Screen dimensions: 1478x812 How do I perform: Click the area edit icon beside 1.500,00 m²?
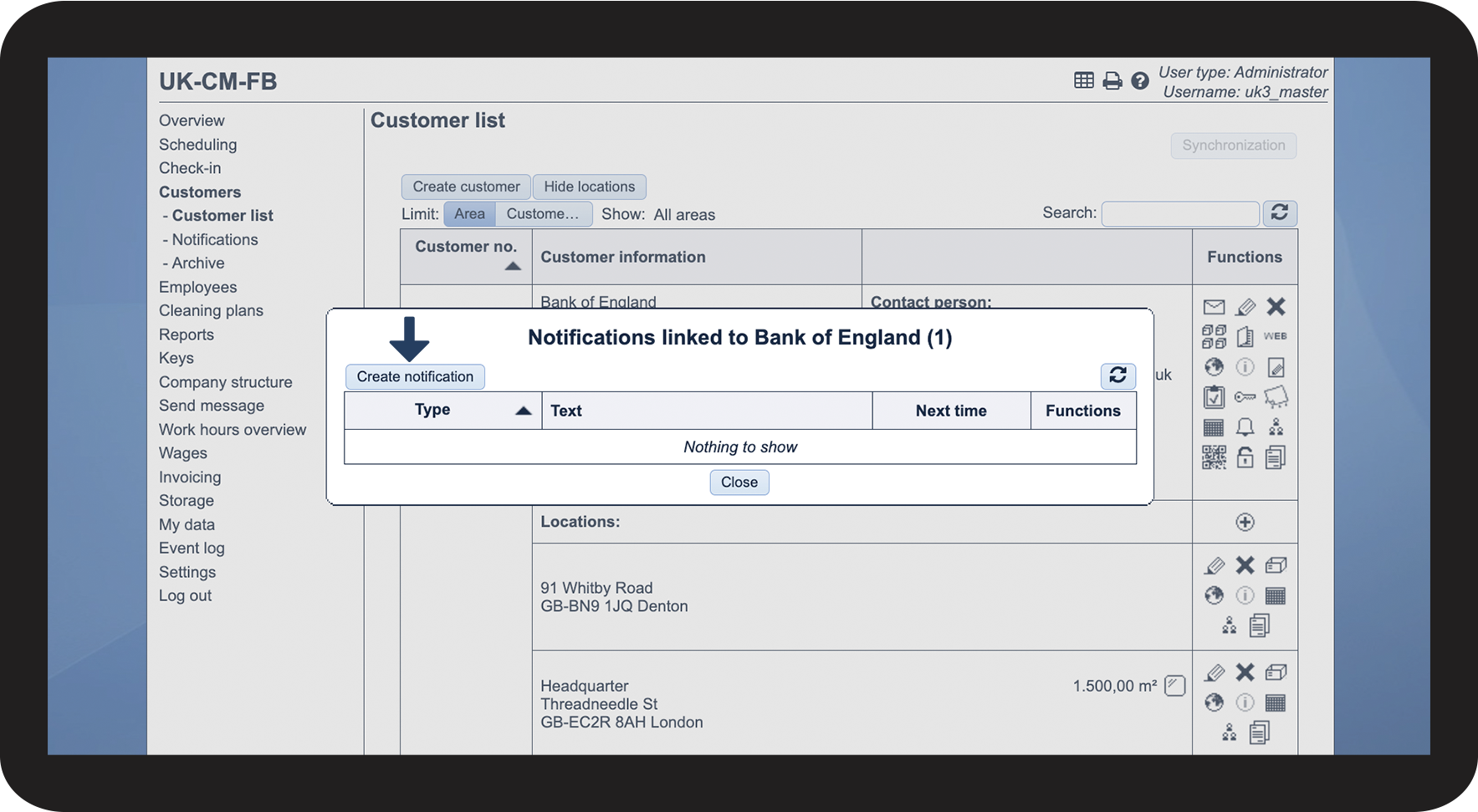point(1175,686)
